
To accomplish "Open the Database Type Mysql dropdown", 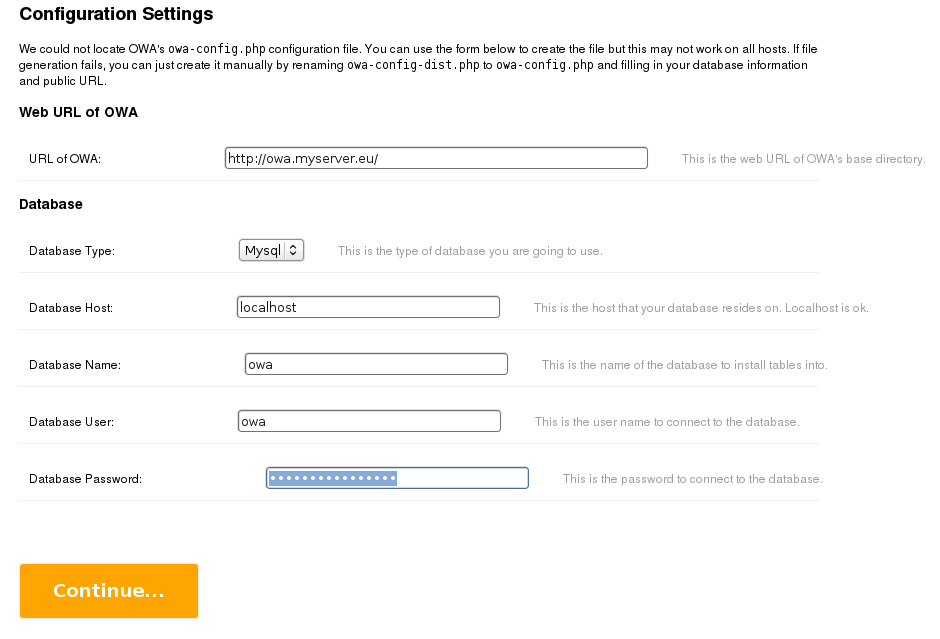I will 271,250.
